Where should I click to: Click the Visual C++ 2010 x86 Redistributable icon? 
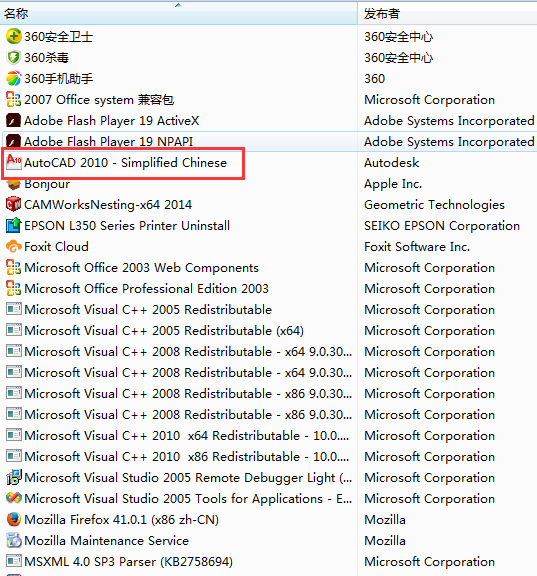pyautogui.click(x=14, y=456)
